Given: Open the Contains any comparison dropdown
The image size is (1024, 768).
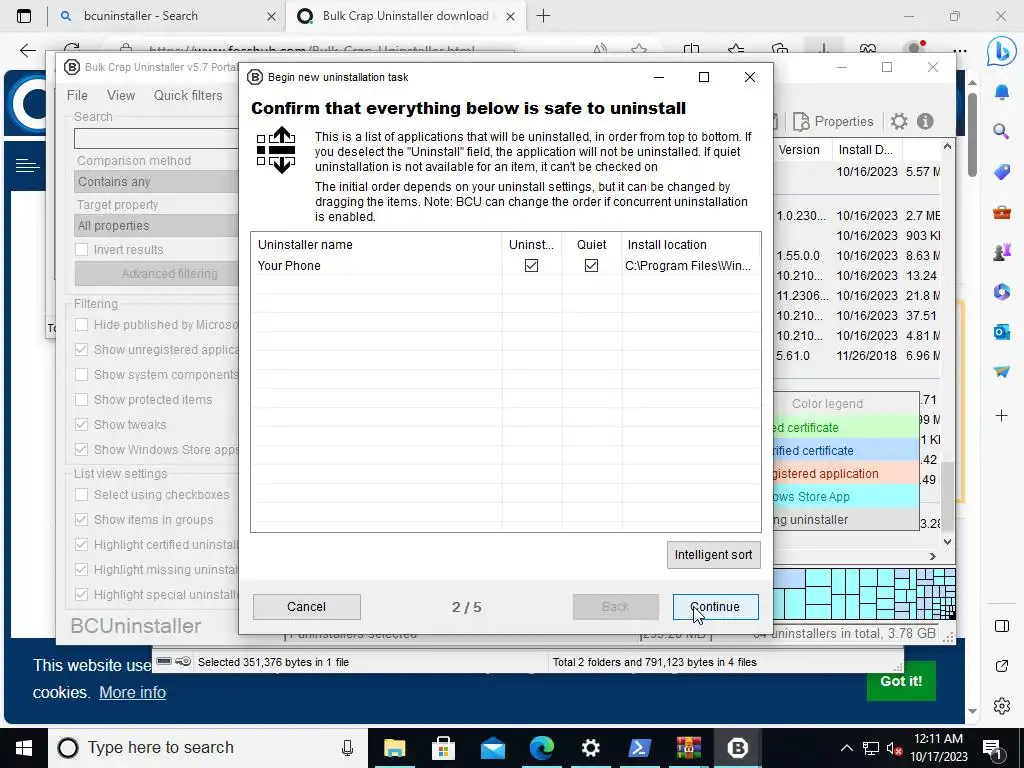Looking at the screenshot, I should click(x=157, y=182).
